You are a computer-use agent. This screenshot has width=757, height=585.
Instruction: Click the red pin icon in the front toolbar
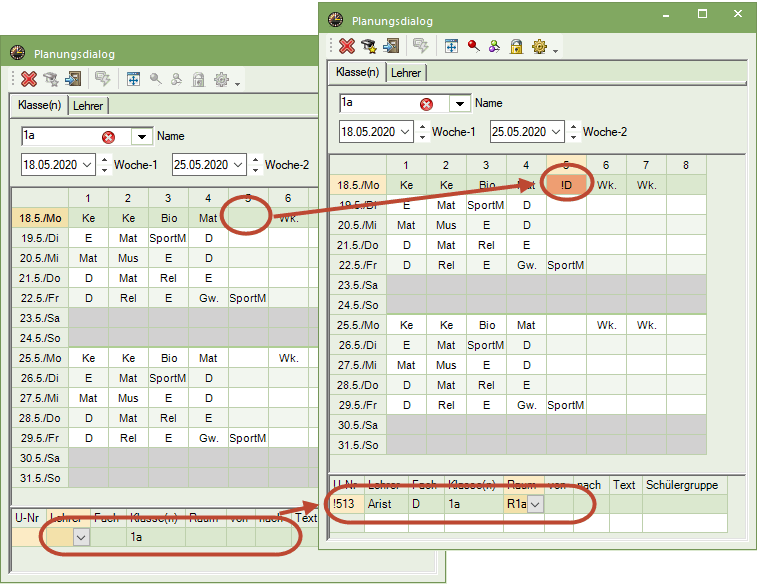pyautogui.click(x=474, y=46)
